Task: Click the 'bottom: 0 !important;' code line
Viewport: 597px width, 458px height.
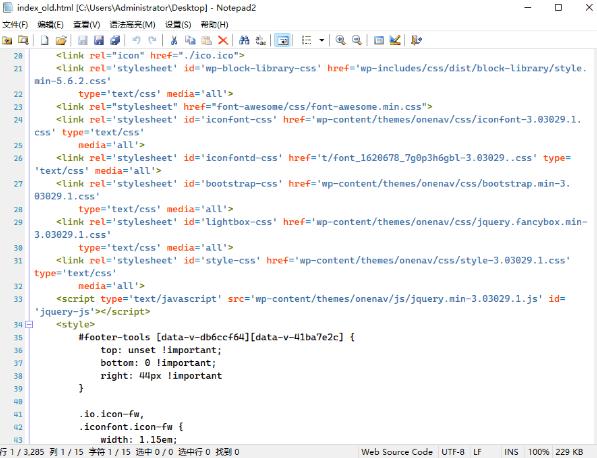Action: click(158, 363)
